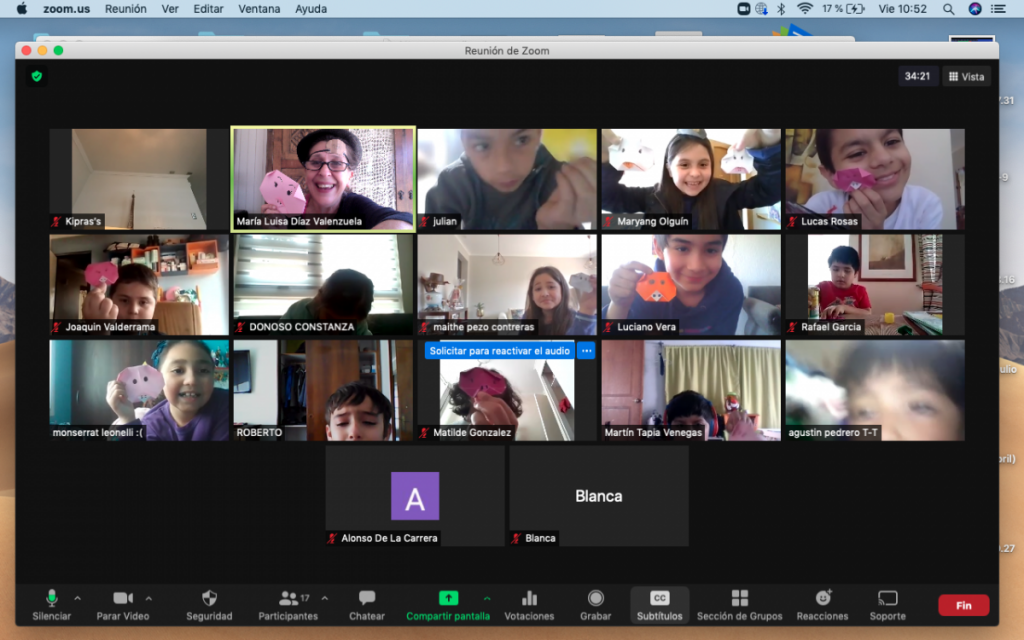This screenshot has width=1024, height=640.
Task: Mute microphone with Silenciar
Action: pos(51,599)
